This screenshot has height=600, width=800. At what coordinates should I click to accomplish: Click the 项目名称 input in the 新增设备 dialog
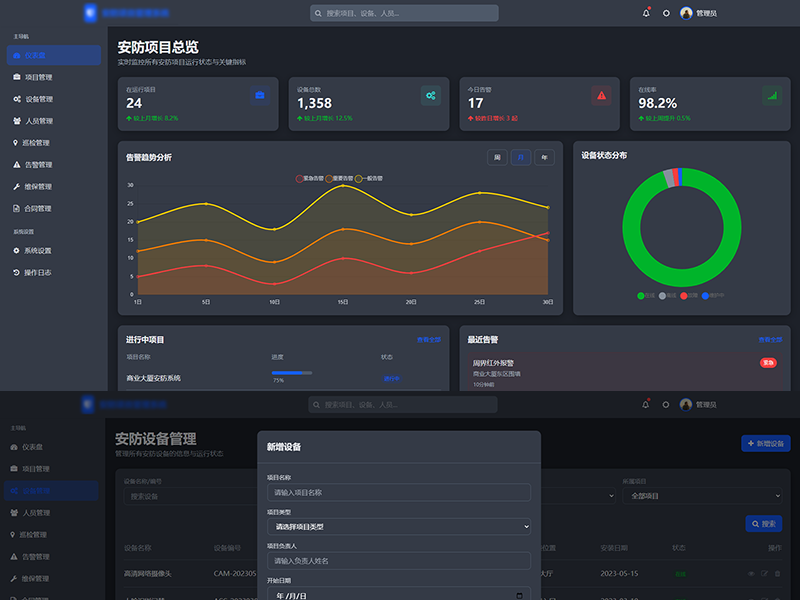point(398,492)
